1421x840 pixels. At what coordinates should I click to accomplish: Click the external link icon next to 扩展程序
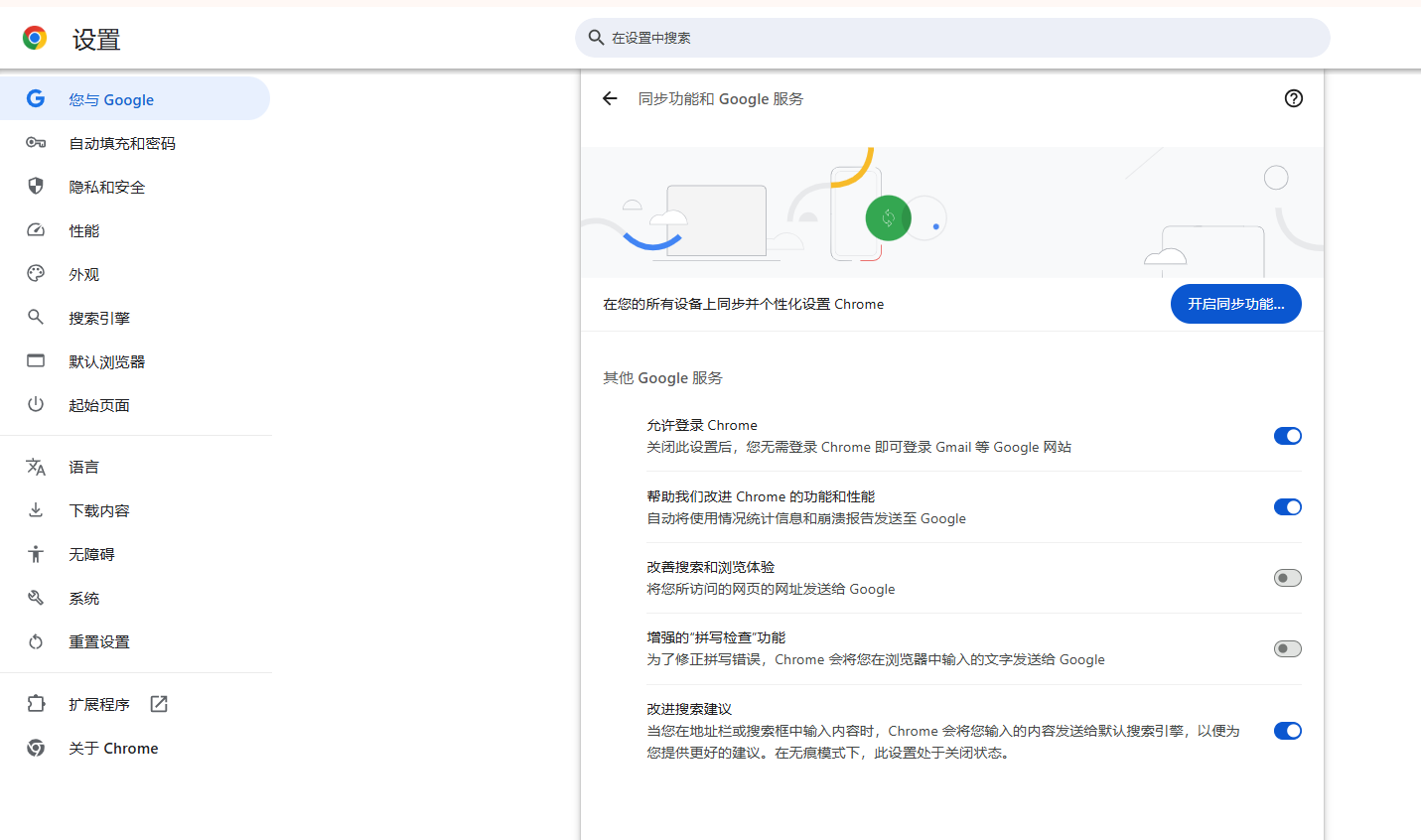(159, 704)
